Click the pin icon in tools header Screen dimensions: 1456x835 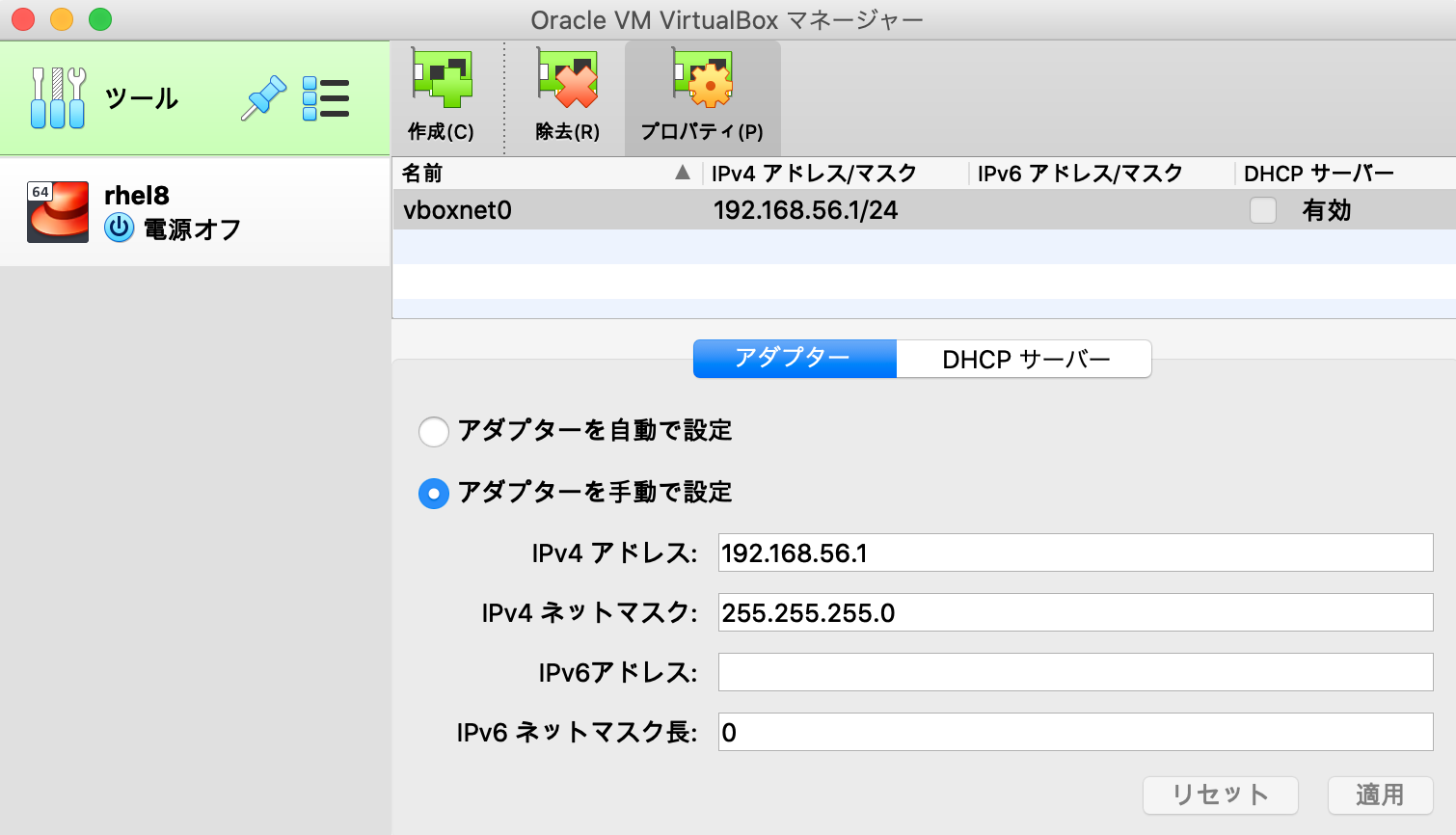[262, 96]
